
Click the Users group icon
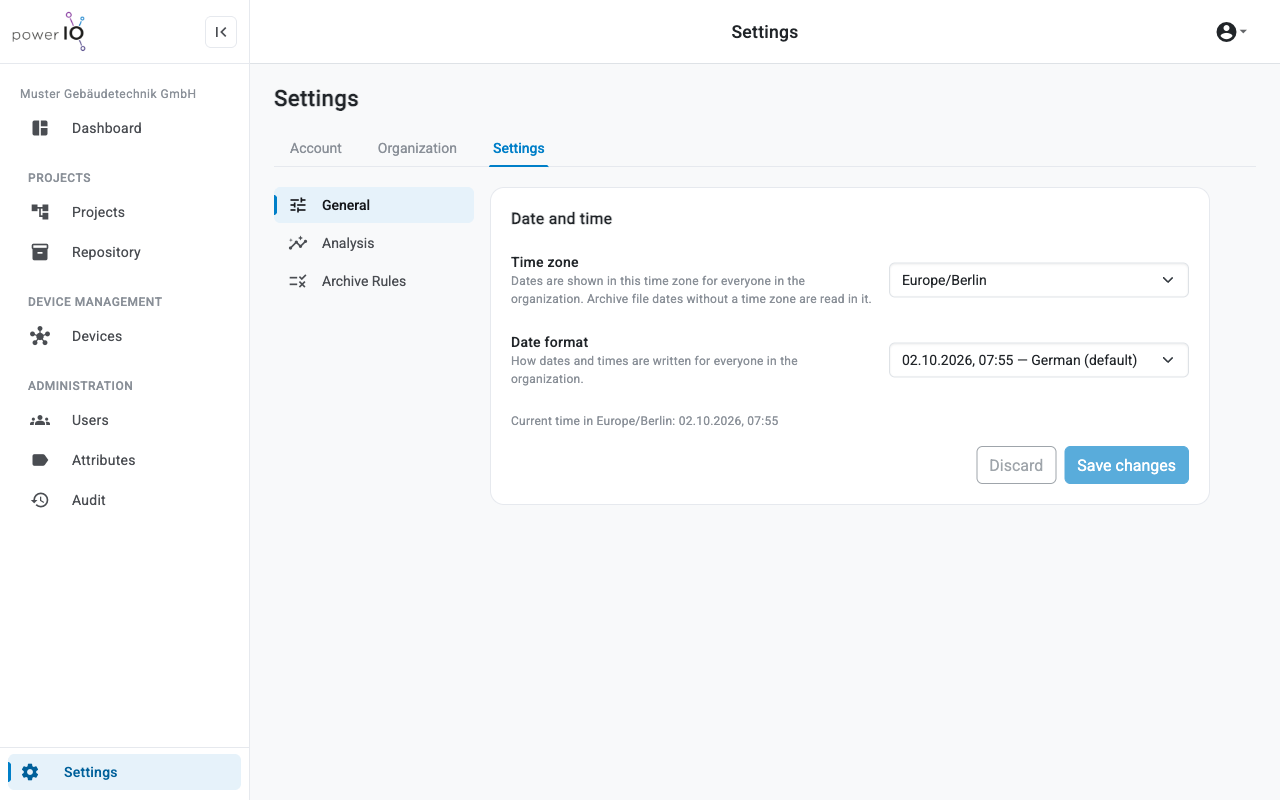coord(40,420)
